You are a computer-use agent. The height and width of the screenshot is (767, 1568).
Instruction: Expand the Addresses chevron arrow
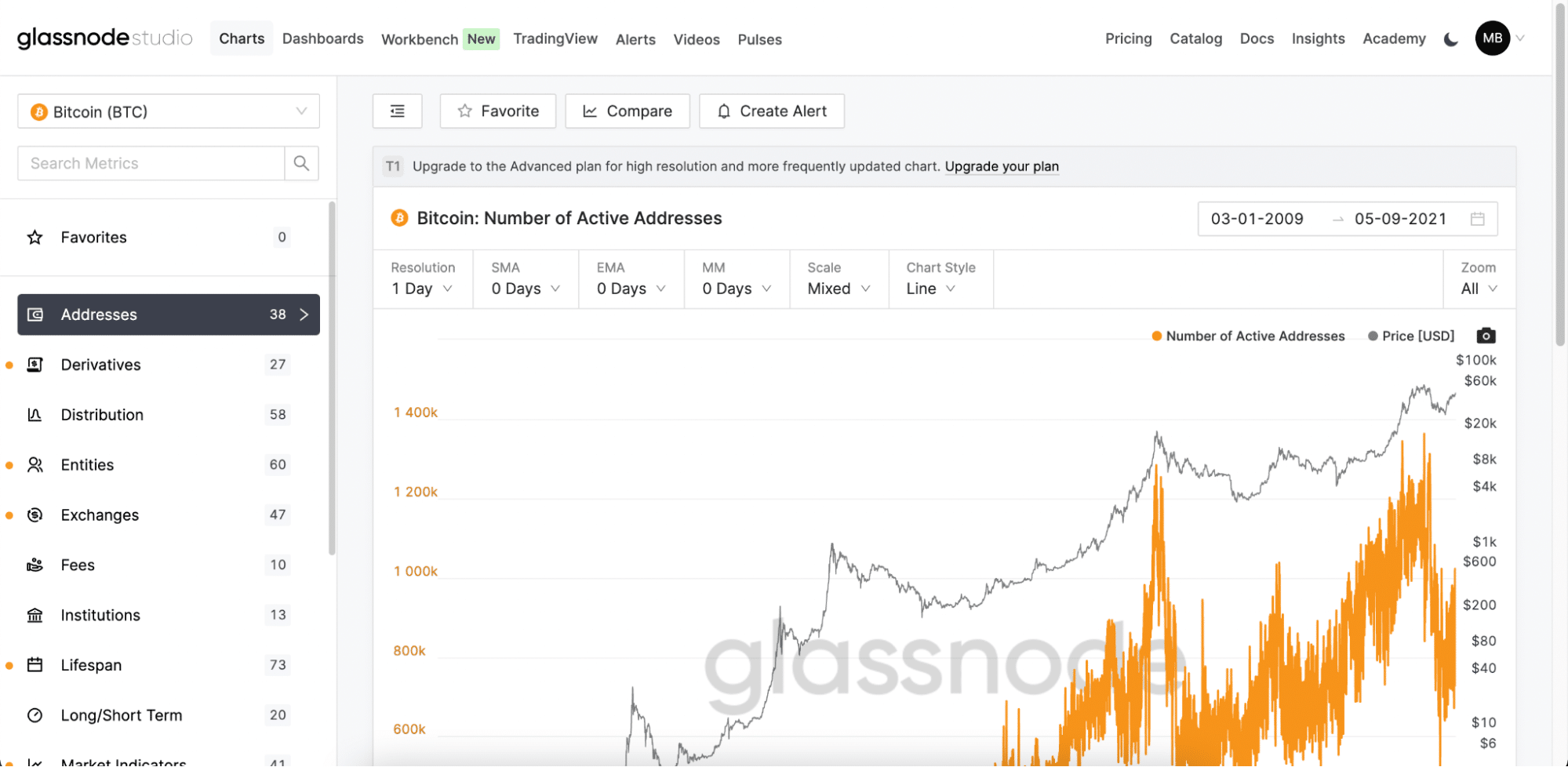pyautogui.click(x=304, y=314)
